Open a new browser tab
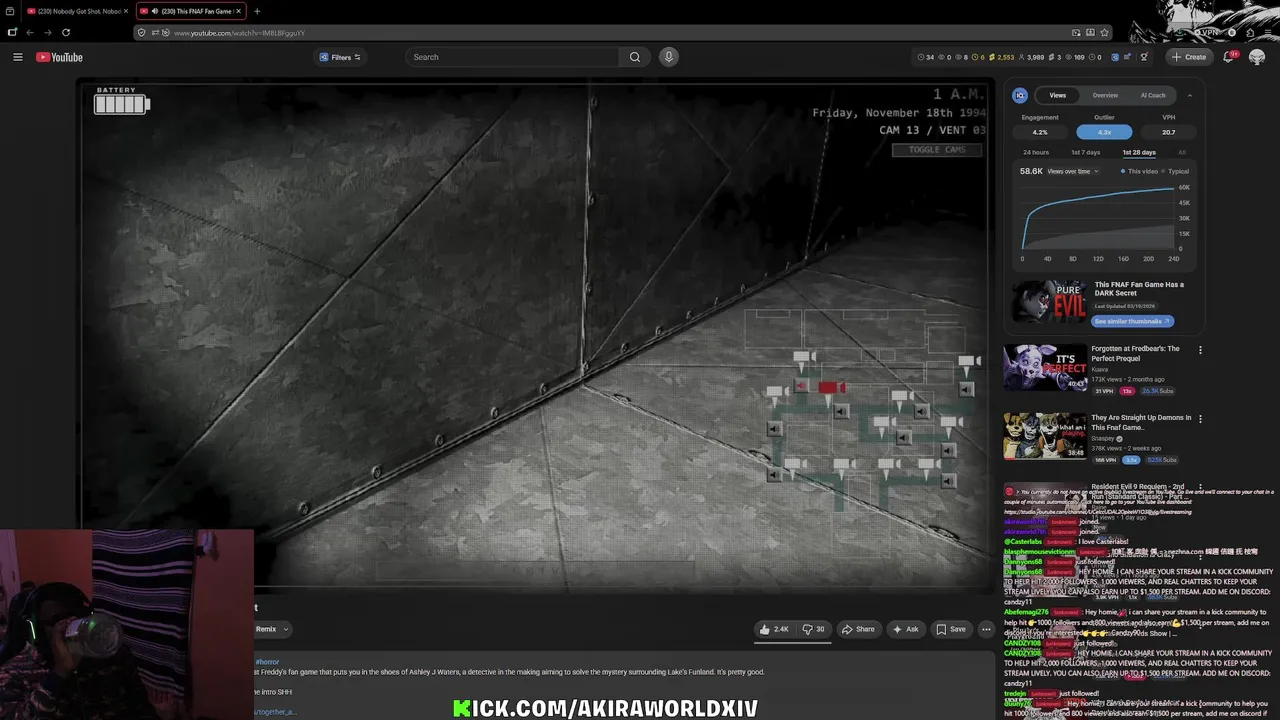 click(257, 11)
